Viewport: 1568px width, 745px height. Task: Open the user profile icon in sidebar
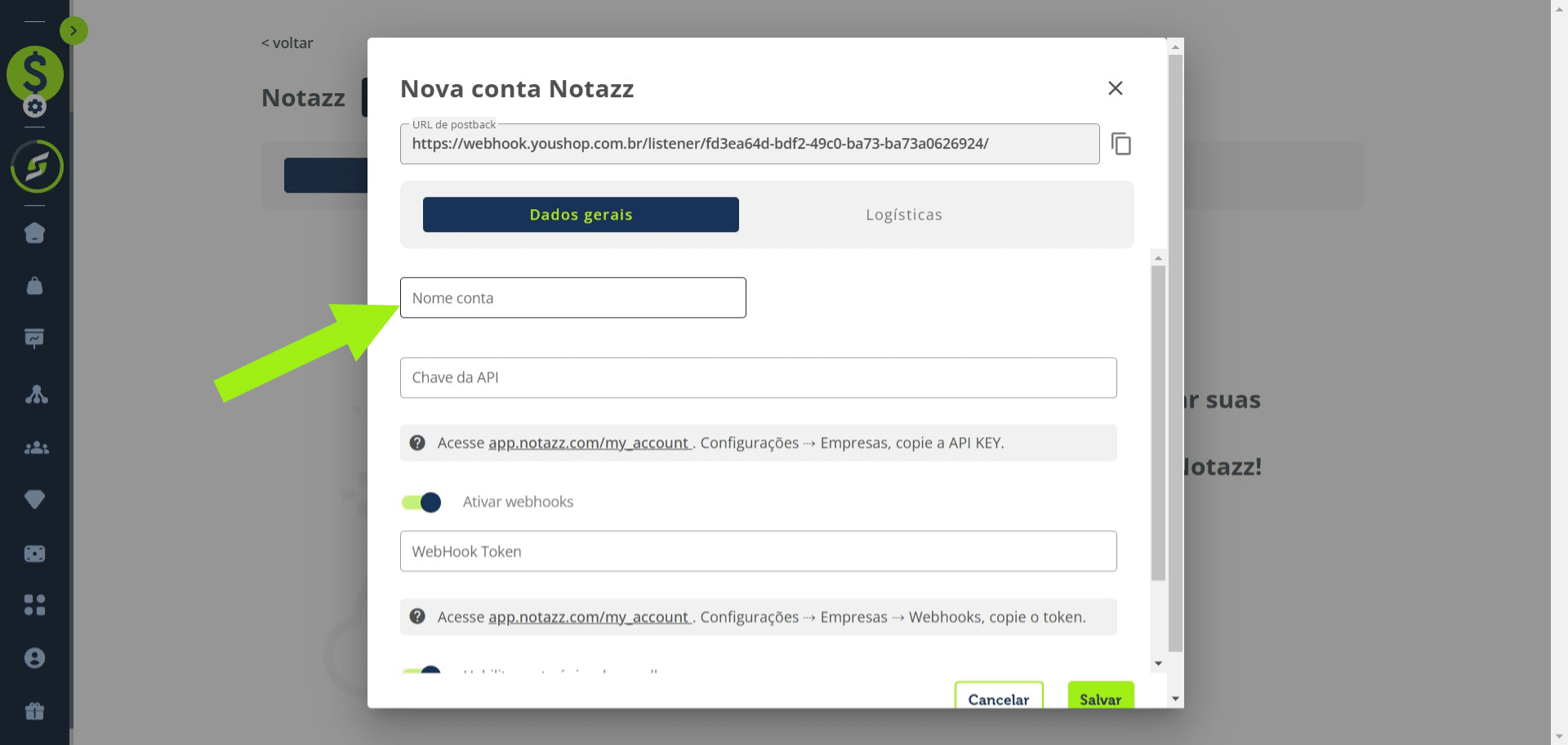click(x=34, y=658)
